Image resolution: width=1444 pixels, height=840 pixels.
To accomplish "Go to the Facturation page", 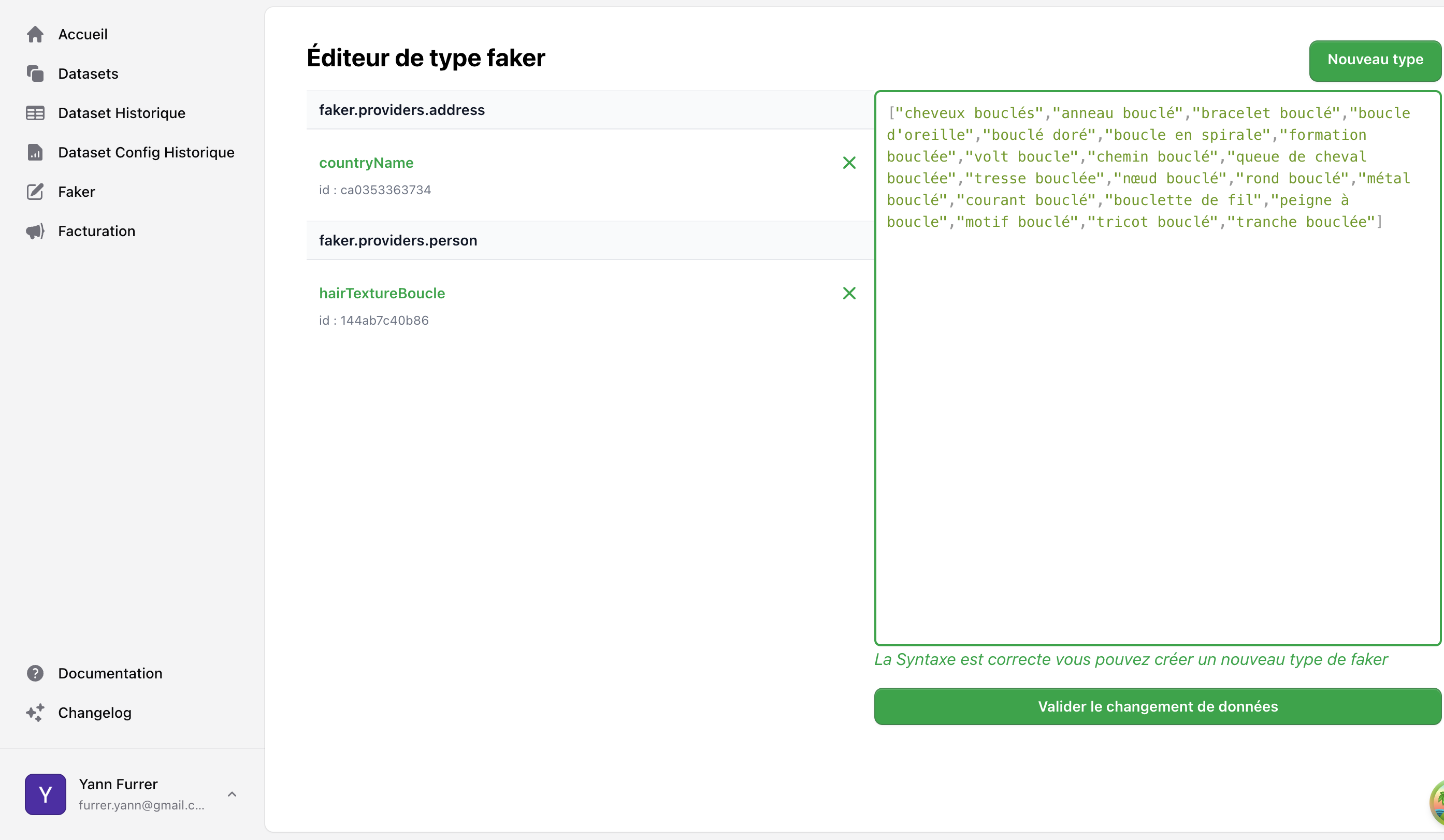I will tap(96, 231).
